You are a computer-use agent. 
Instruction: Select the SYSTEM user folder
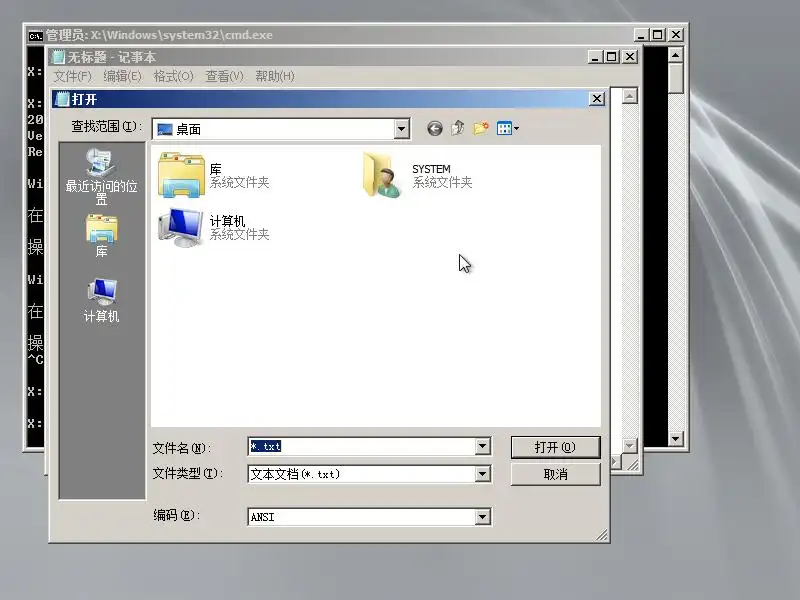[417, 176]
